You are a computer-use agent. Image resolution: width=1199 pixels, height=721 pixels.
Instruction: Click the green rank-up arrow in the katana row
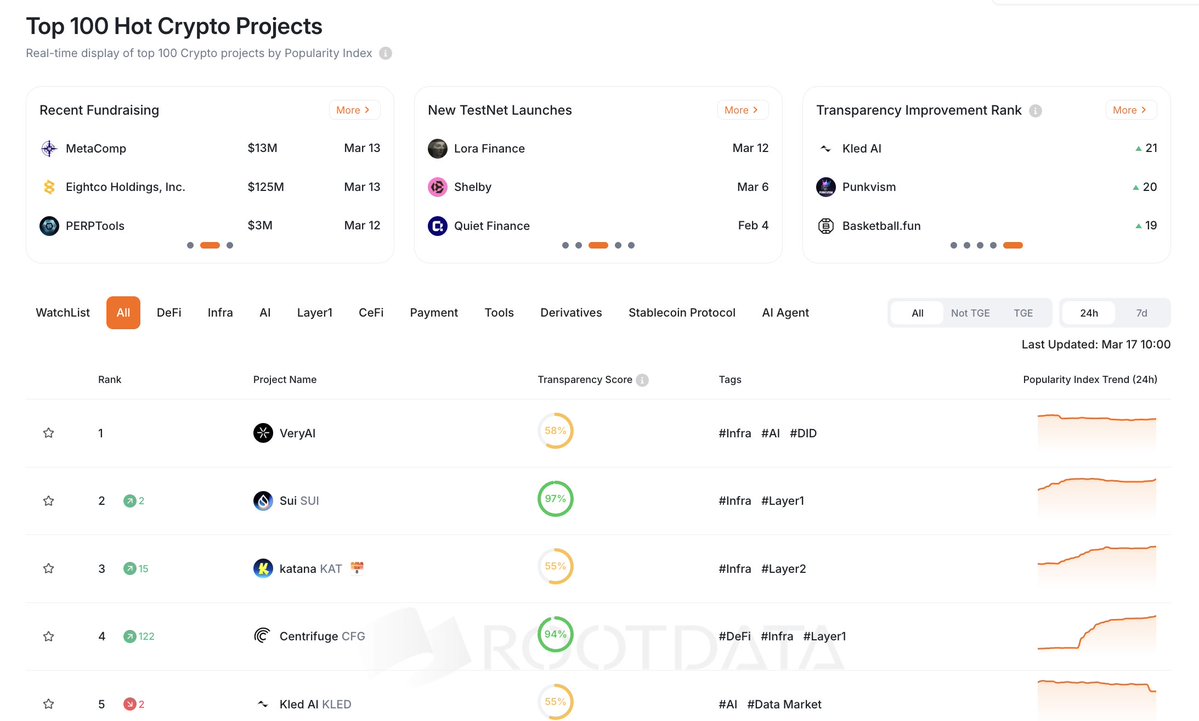click(129, 568)
